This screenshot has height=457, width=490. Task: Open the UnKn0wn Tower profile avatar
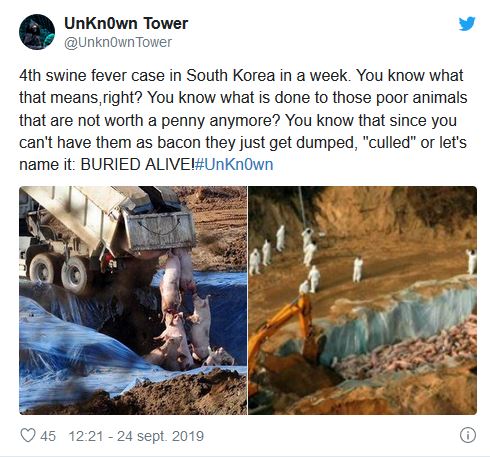37,32
